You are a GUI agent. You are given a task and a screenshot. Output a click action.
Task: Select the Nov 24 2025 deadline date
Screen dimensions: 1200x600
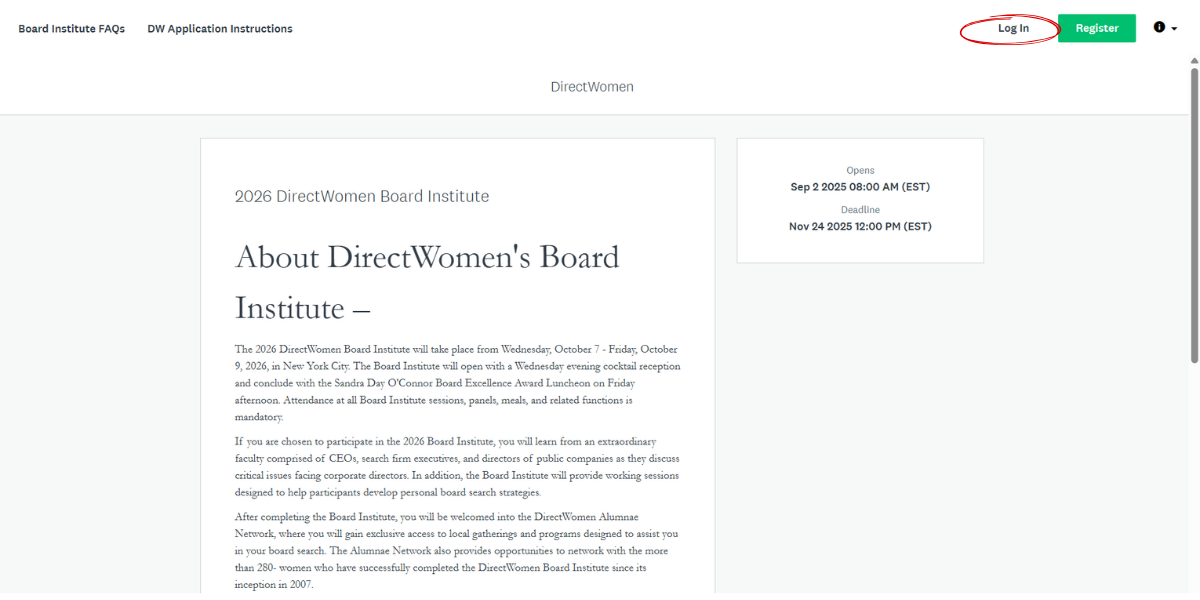[x=860, y=226]
